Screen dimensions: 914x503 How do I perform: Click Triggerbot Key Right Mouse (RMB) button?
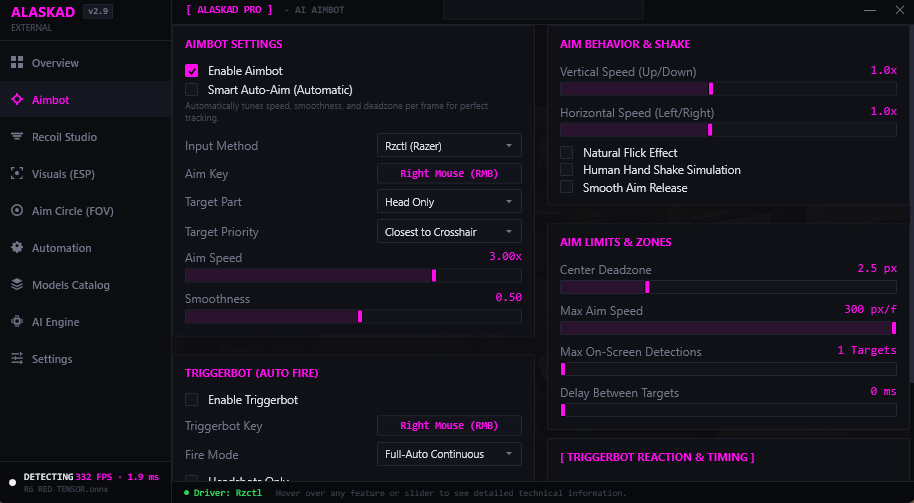pyautogui.click(x=449, y=425)
